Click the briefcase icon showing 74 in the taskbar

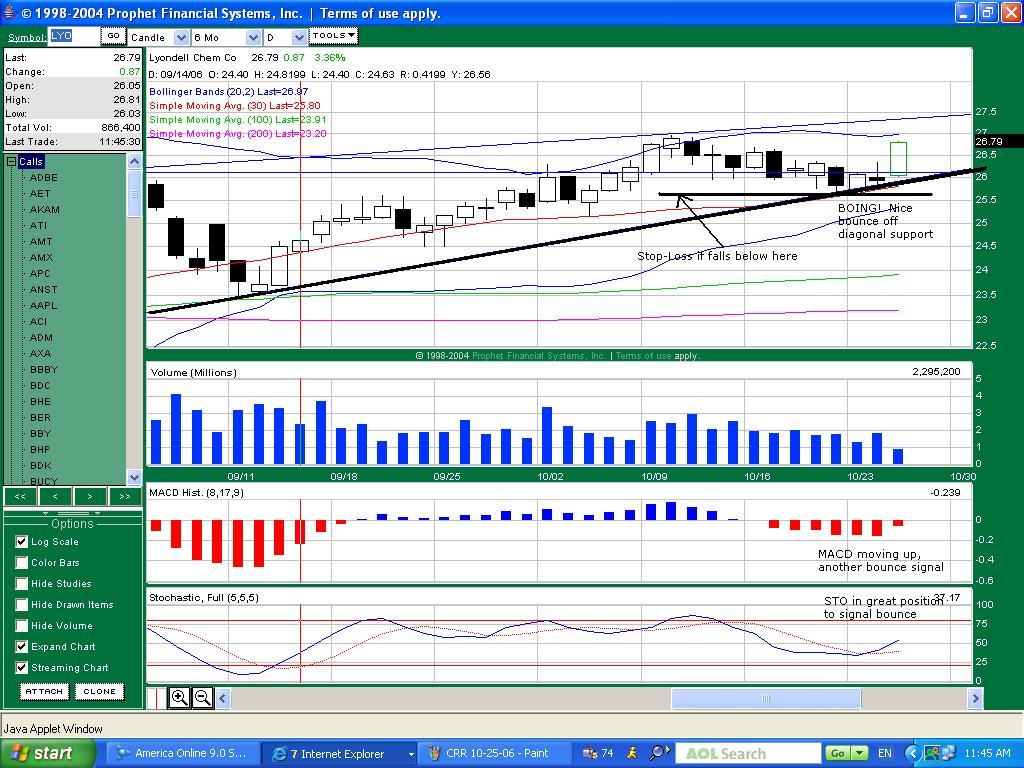click(x=598, y=753)
